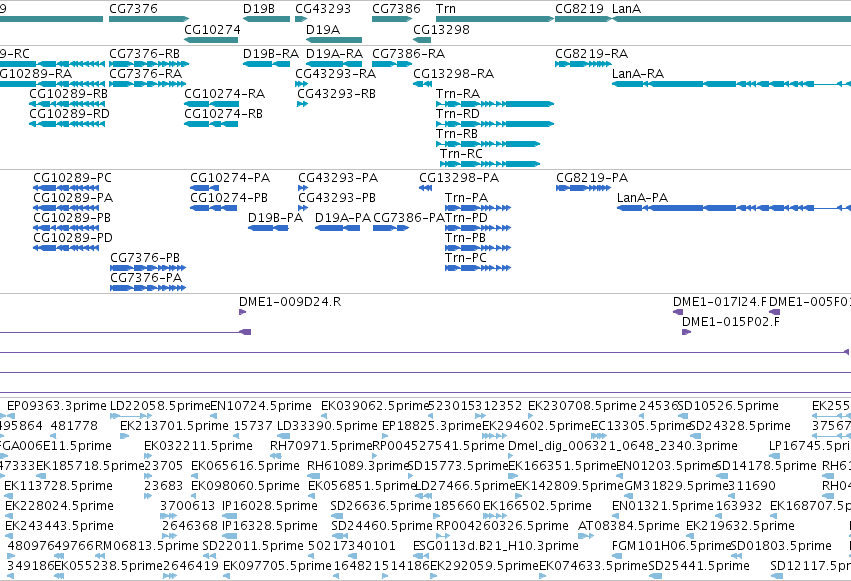Select the D19A gene label

pyautogui.click(x=323, y=30)
